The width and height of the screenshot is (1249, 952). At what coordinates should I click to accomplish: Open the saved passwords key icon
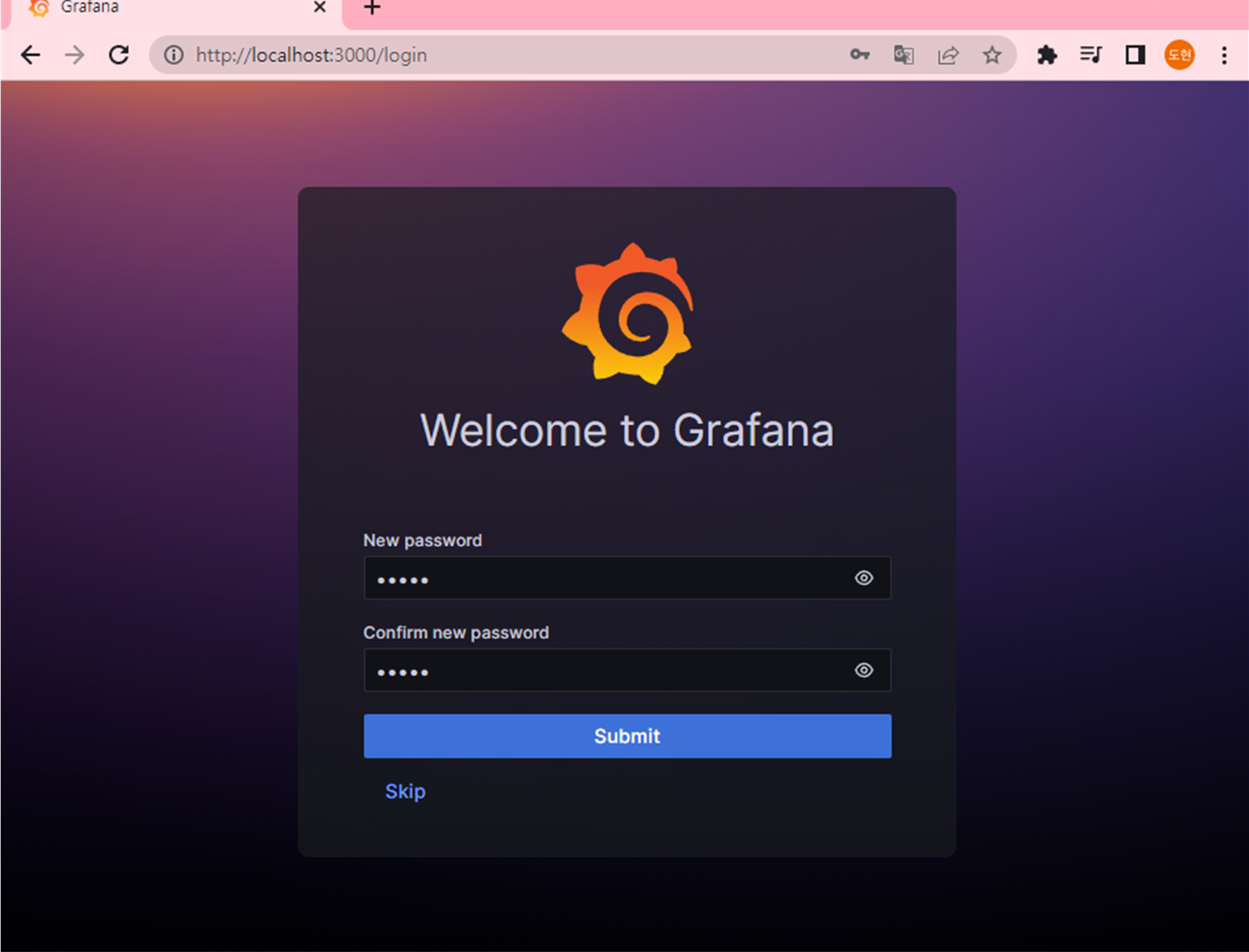(859, 55)
